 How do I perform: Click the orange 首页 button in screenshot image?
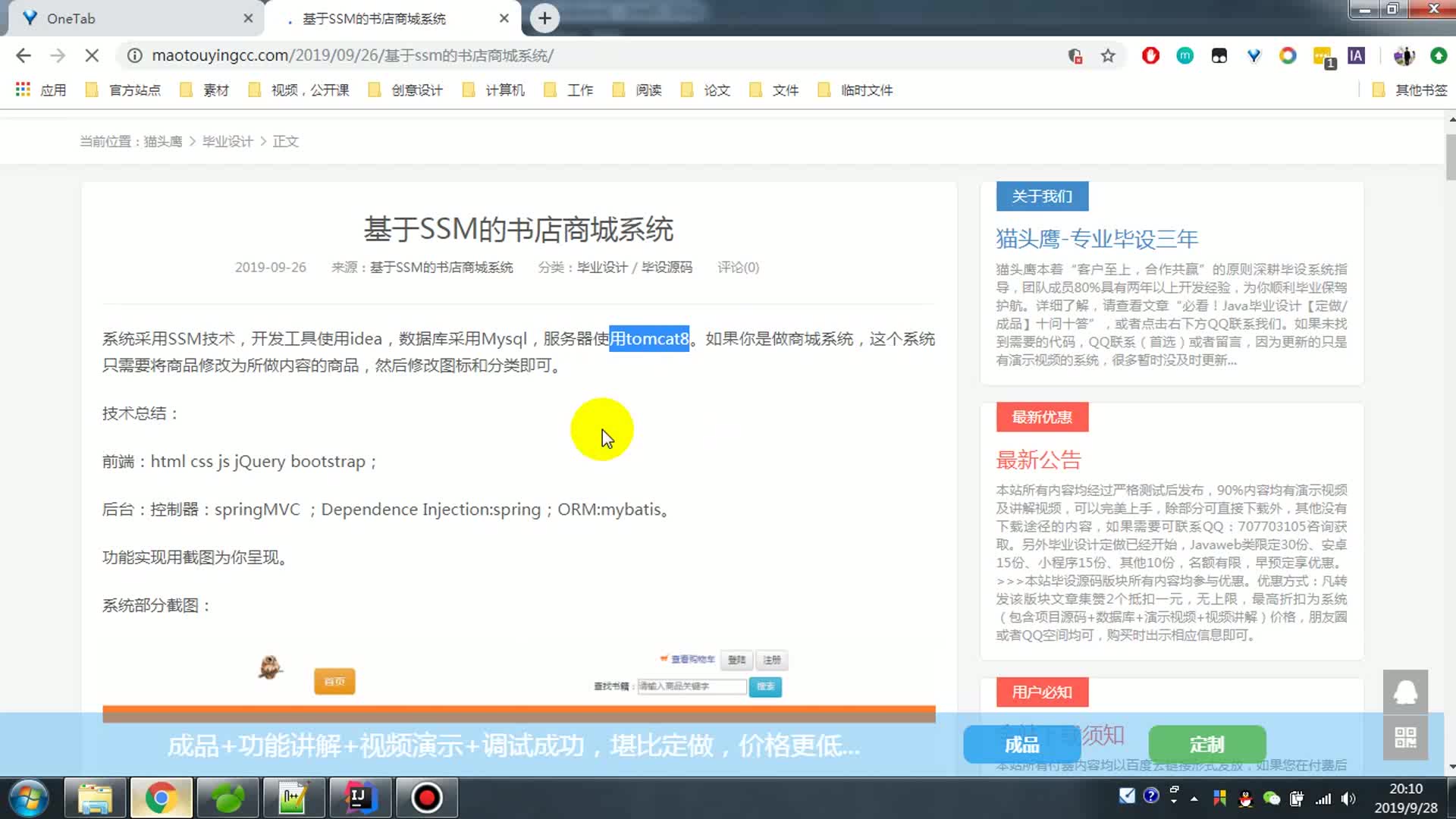coord(334,681)
